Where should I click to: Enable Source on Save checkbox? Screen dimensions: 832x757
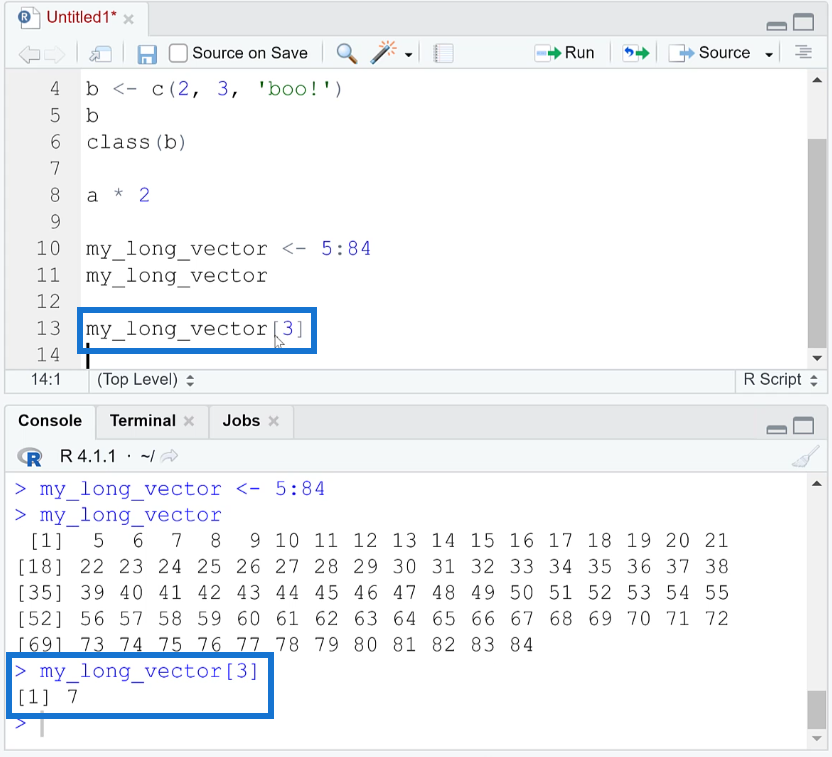(178, 53)
